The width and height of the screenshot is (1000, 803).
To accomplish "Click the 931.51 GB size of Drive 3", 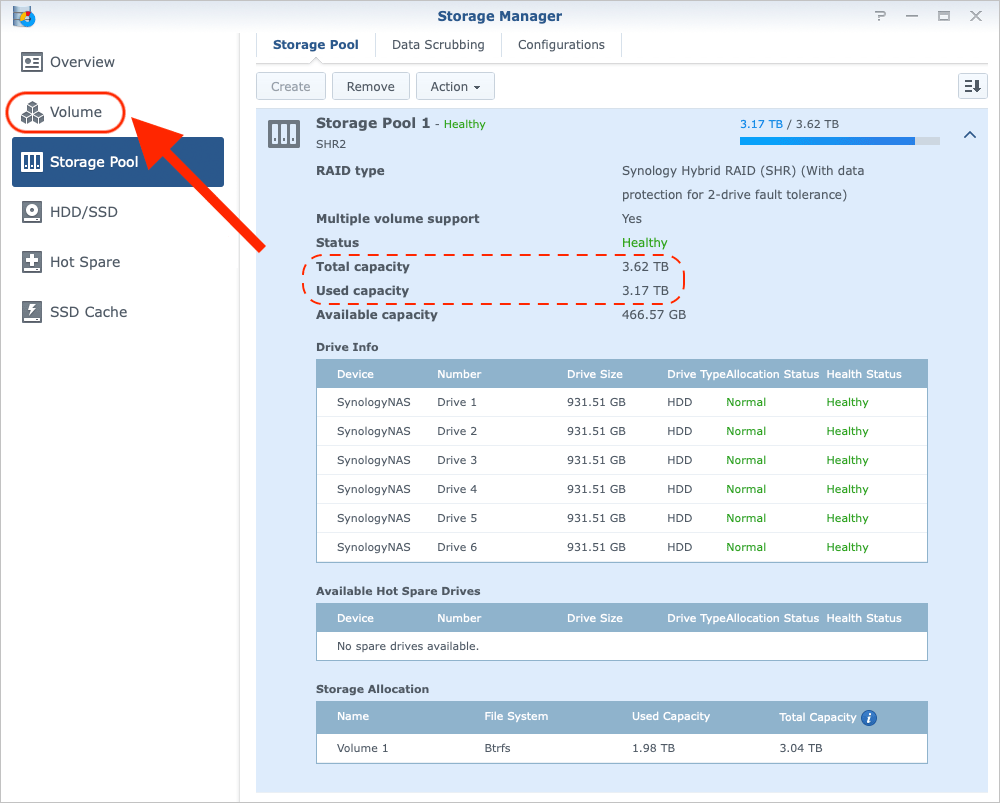I will tap(596, 460).
